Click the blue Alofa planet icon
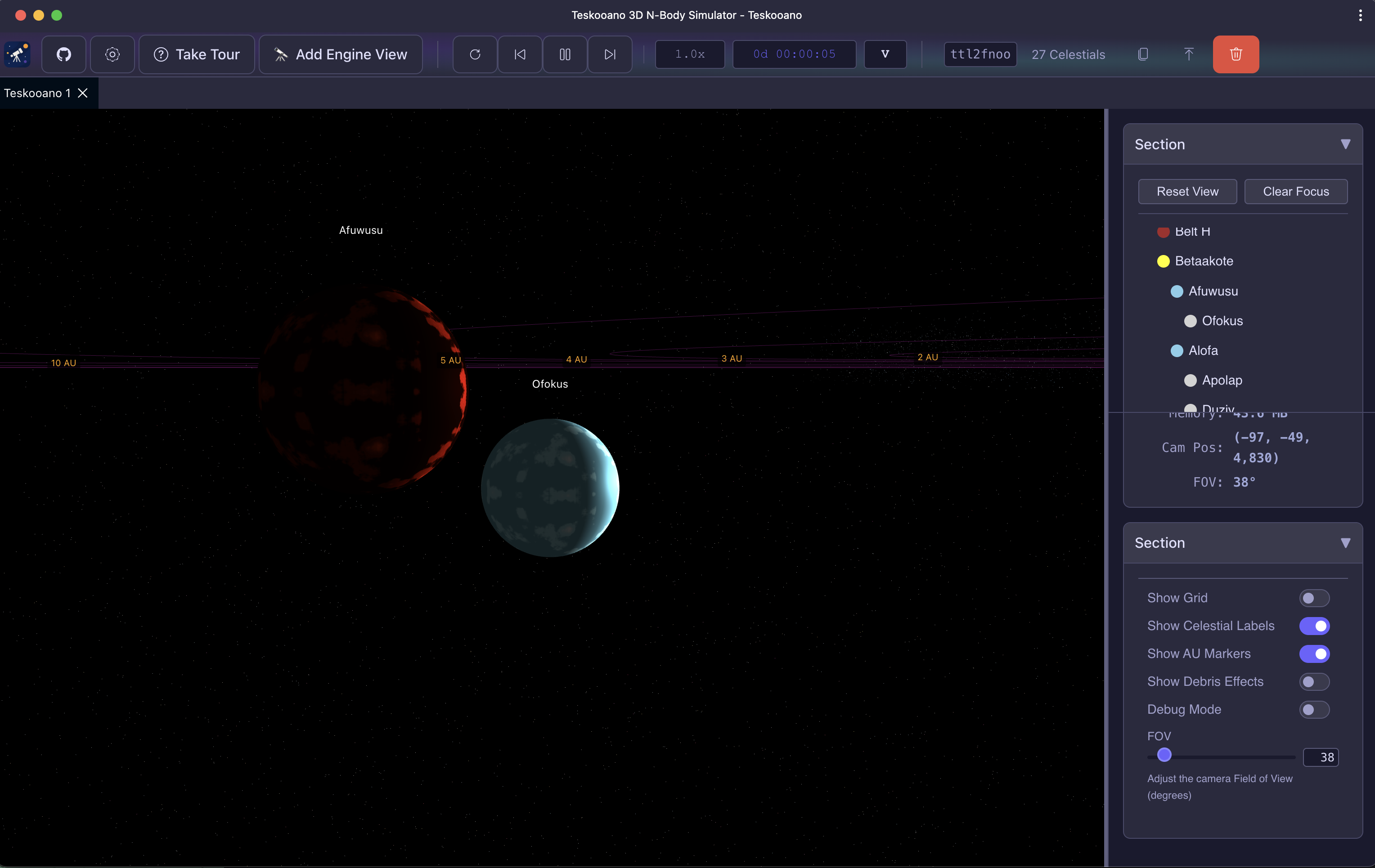Image resolution: width=1375 pixels, height=868 pixels. (1177, 350)
